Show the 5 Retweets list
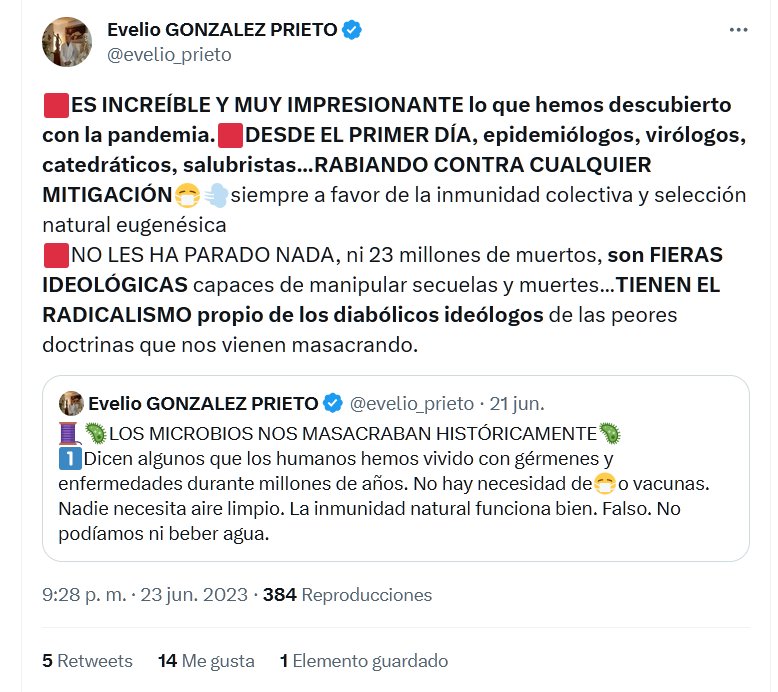The height and width of the screenshot is (692, 778). 87,661
